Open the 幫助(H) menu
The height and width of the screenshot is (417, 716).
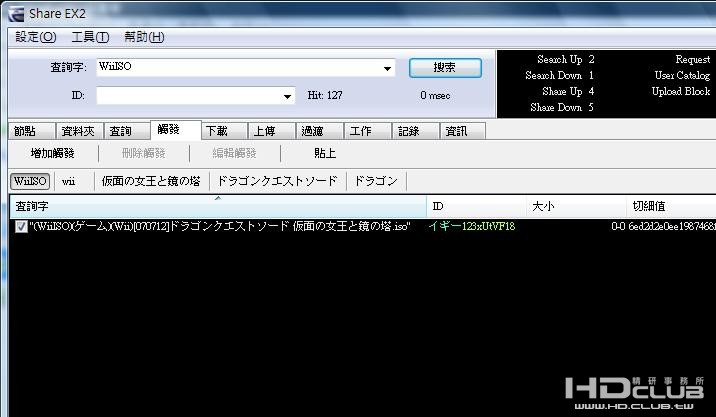click(144, 37)
